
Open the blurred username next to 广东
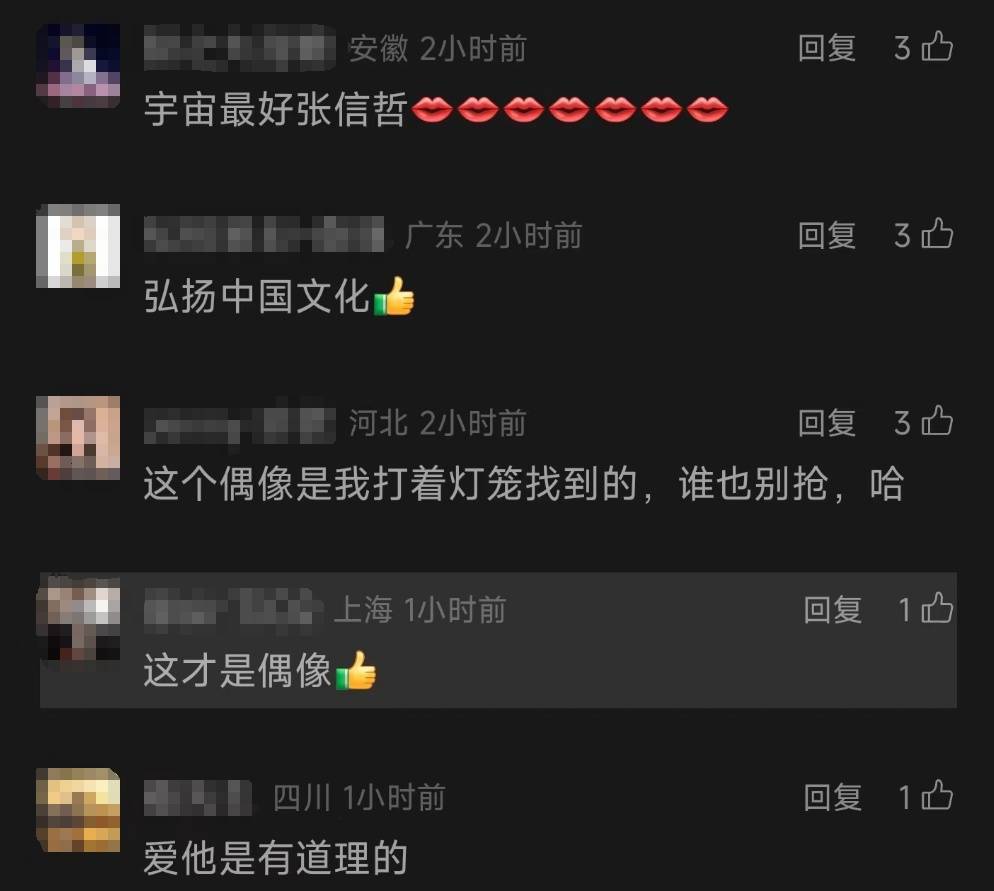point(264,234)
